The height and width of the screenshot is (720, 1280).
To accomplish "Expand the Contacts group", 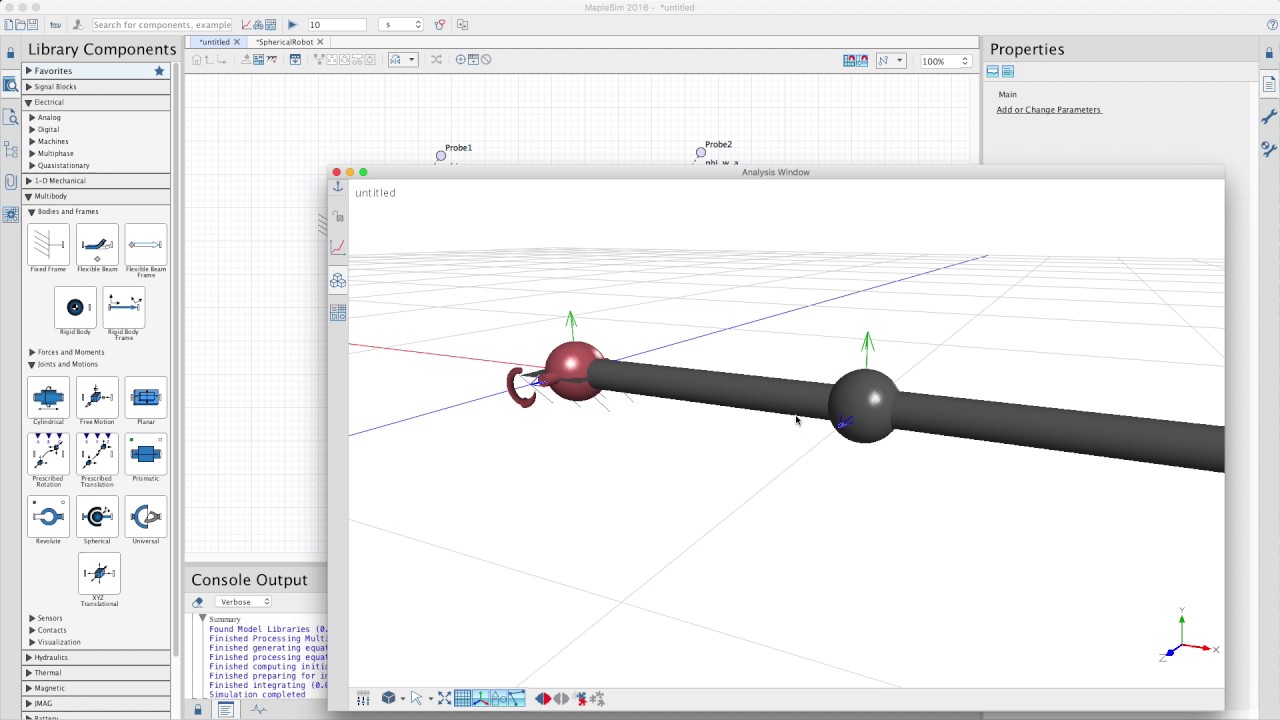I will 32,630.
